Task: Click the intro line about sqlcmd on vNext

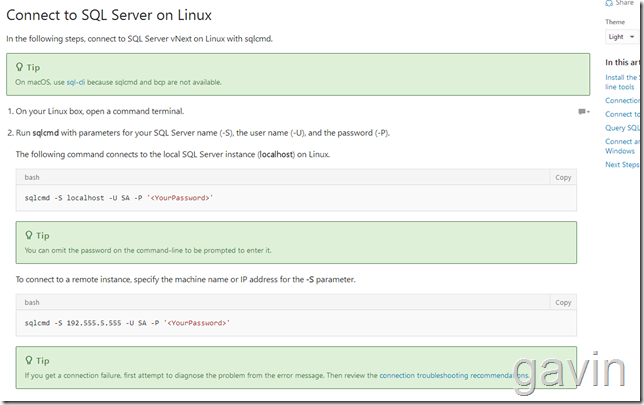Action: pos(139,39)
